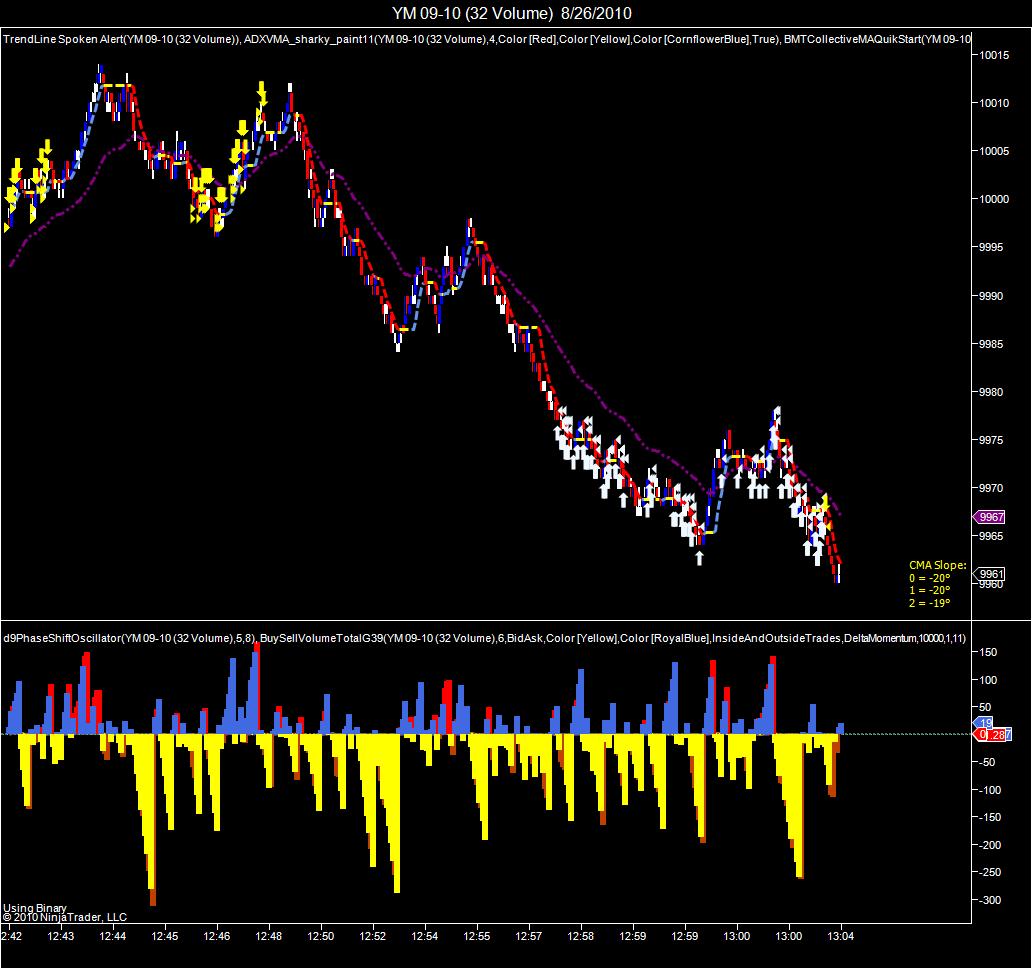Click the -300 oscillator axis label
The width and height of the screenshot is (1032, 969).
(x=989, y=901)
